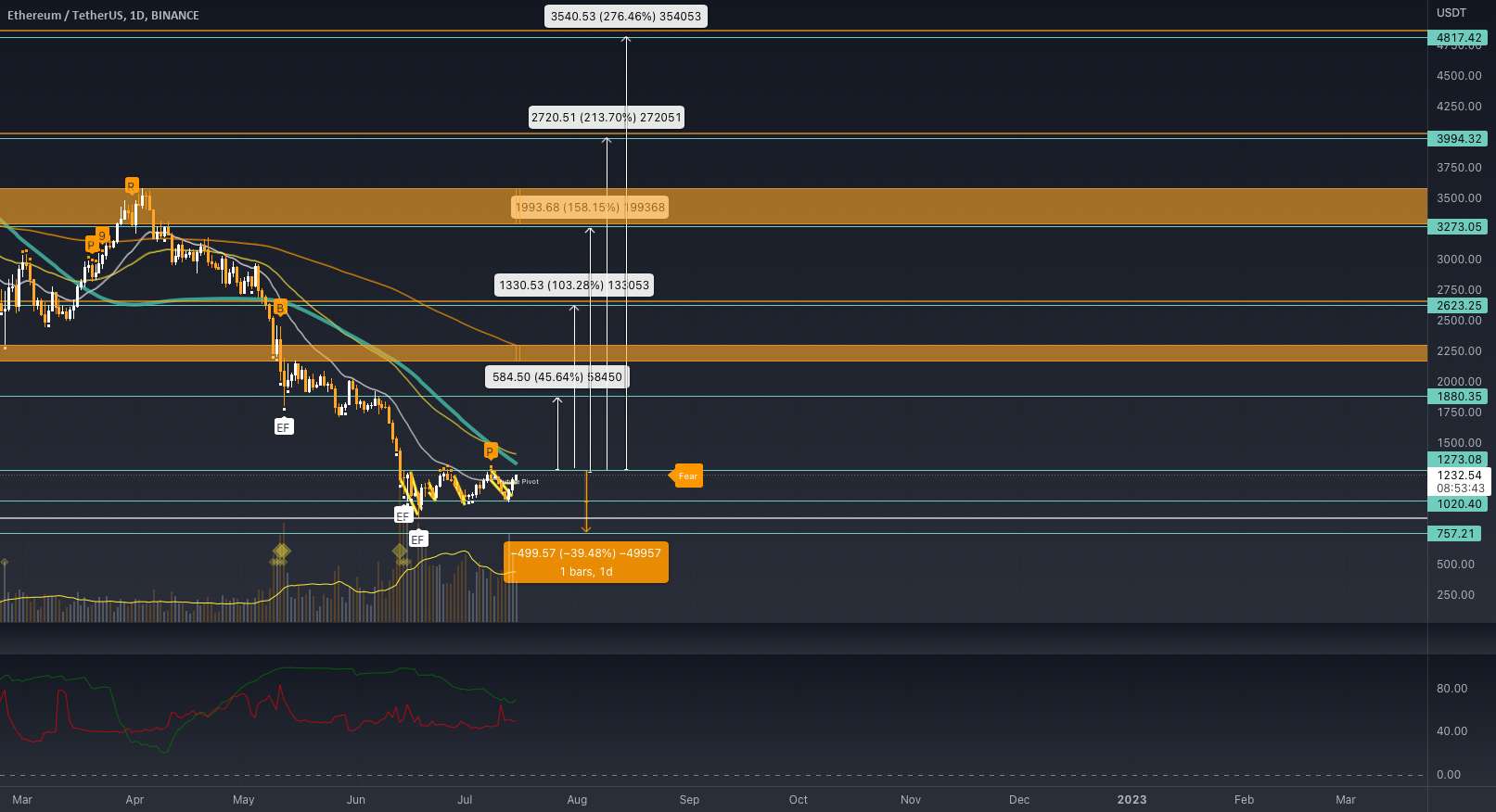Click the 2000.00 price axis label
Viewport: 1496px width, 812px height.
point(1459,381)
